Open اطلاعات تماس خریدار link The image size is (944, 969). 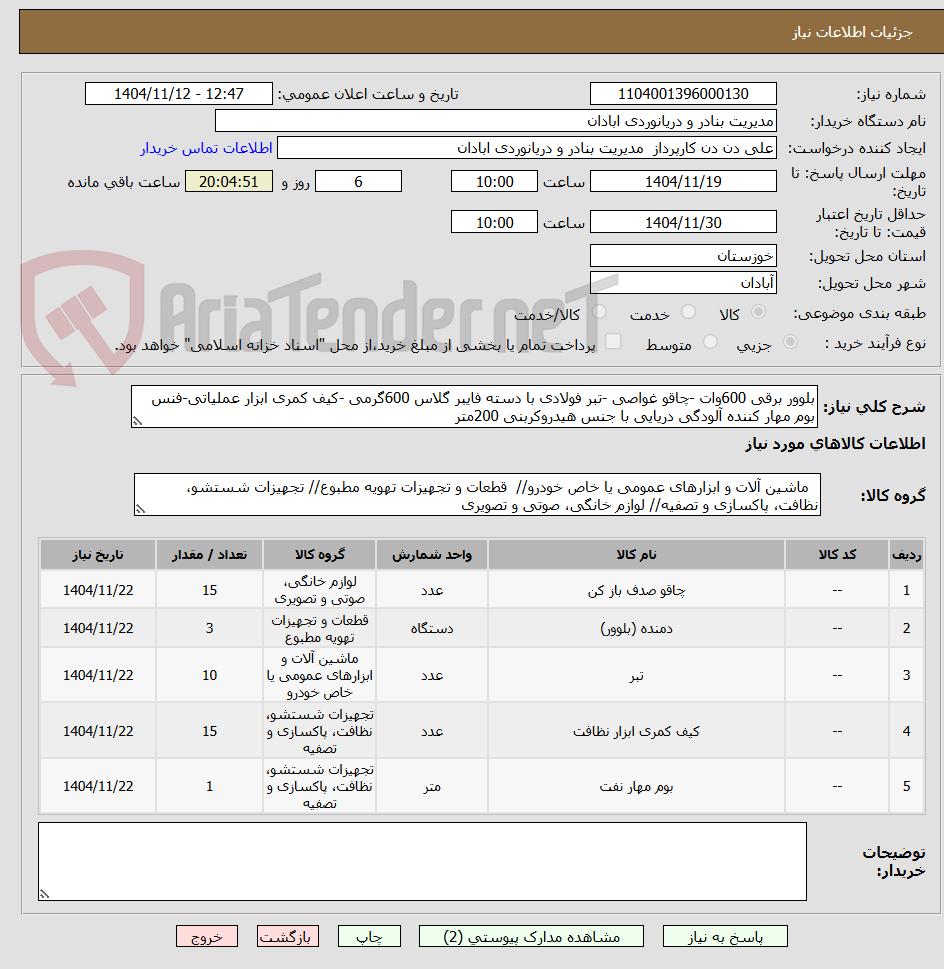click(x=206, y=148)
